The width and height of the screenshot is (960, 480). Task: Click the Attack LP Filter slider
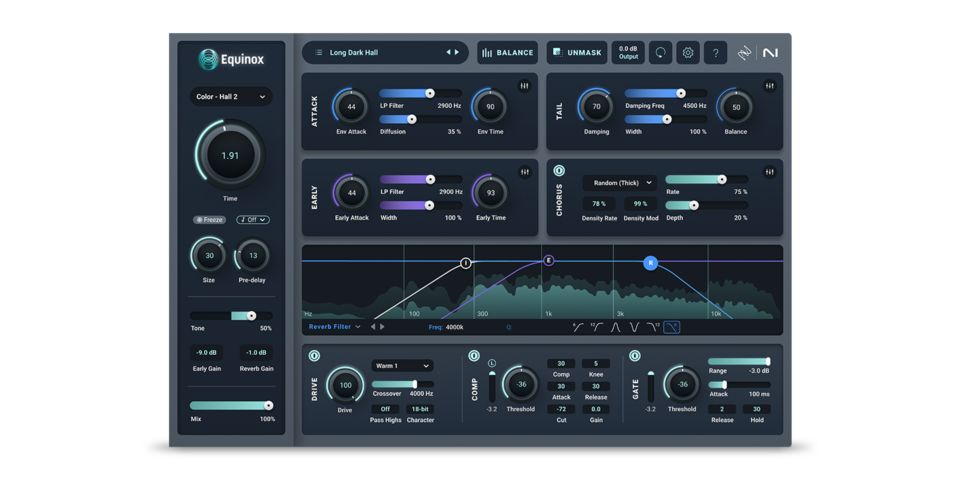[x=421, y=93]
